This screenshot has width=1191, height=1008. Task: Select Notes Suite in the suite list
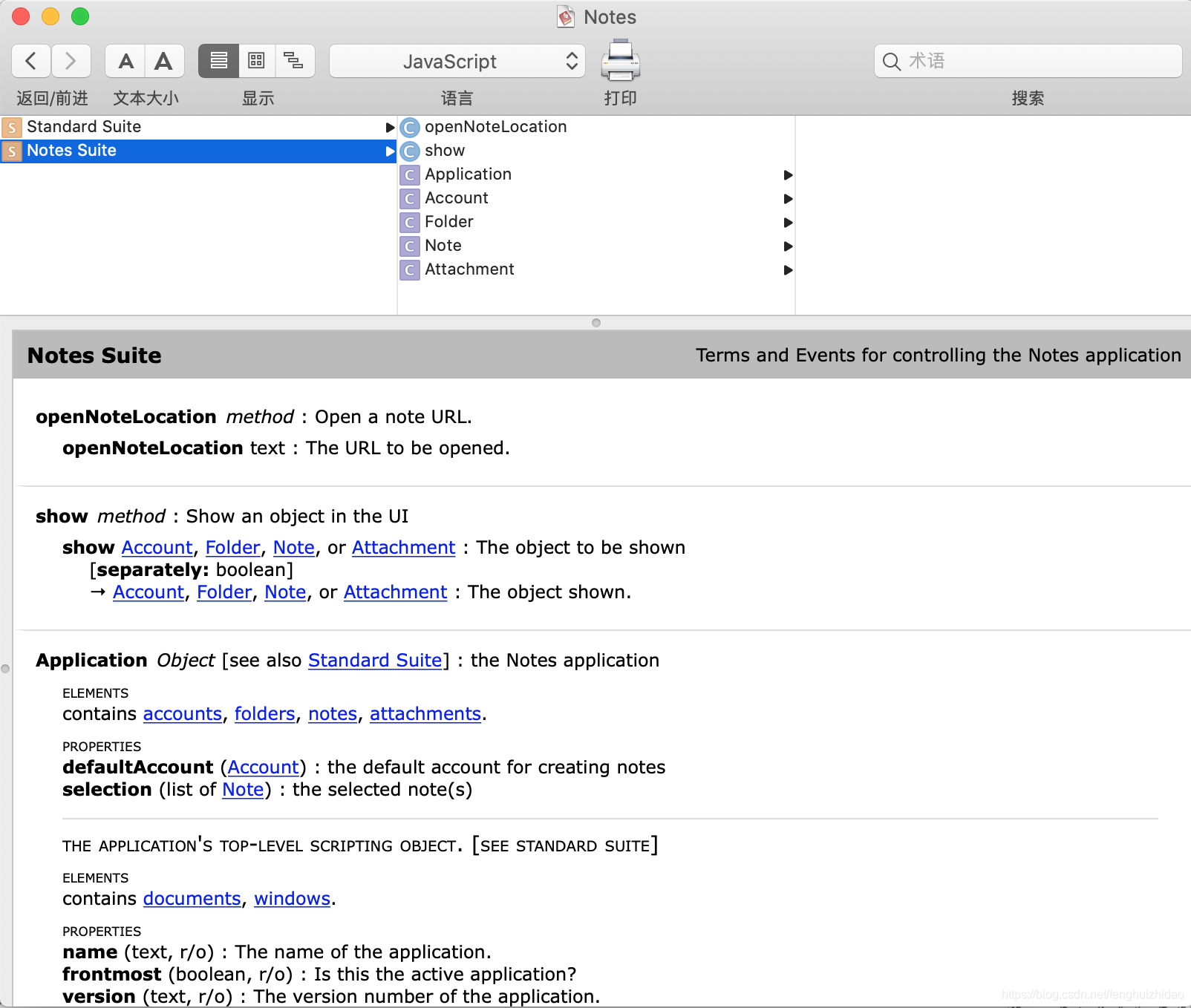pyautogui.click(x=198, y=151)
